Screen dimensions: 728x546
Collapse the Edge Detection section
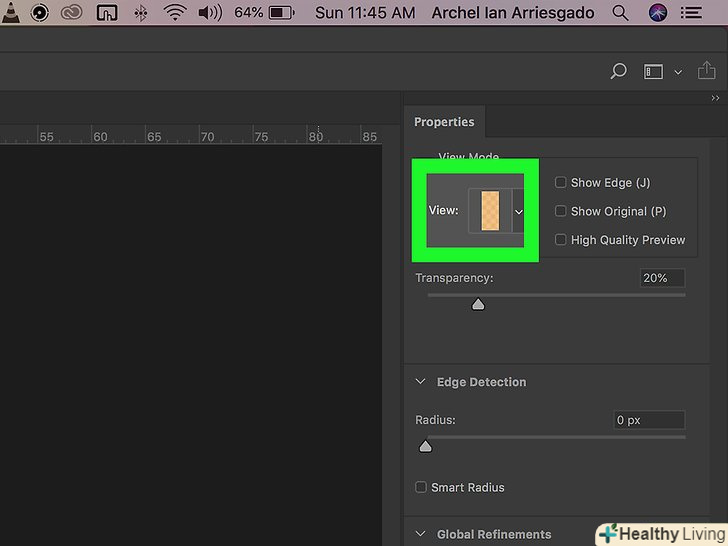point(420,382)
